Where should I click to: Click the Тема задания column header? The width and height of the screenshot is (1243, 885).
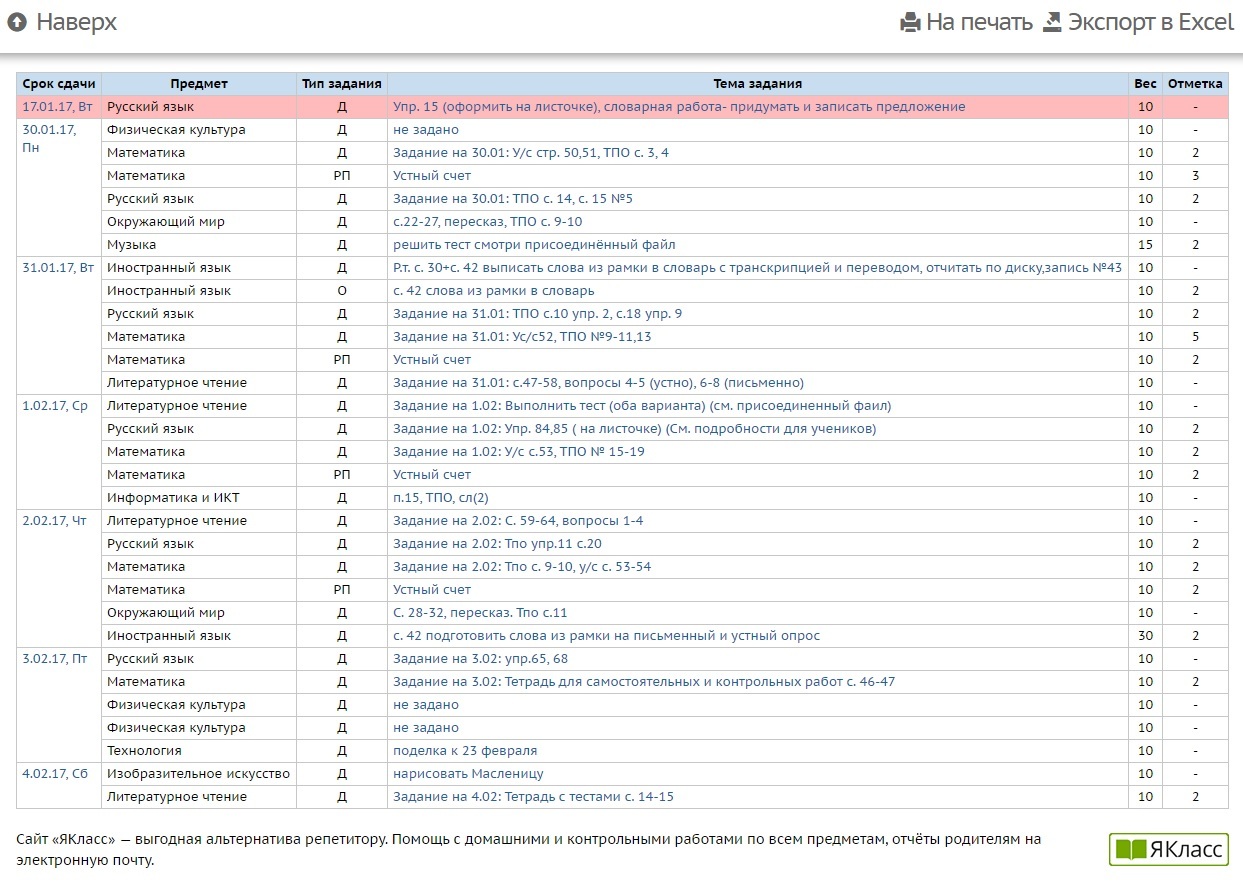click(757, 84)
